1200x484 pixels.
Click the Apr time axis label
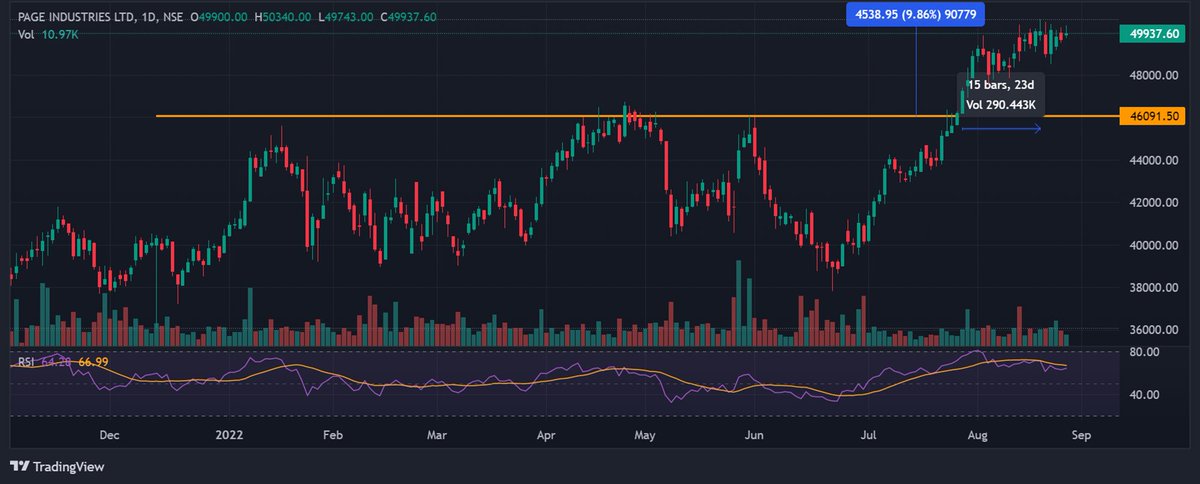[x=546, y=436]
